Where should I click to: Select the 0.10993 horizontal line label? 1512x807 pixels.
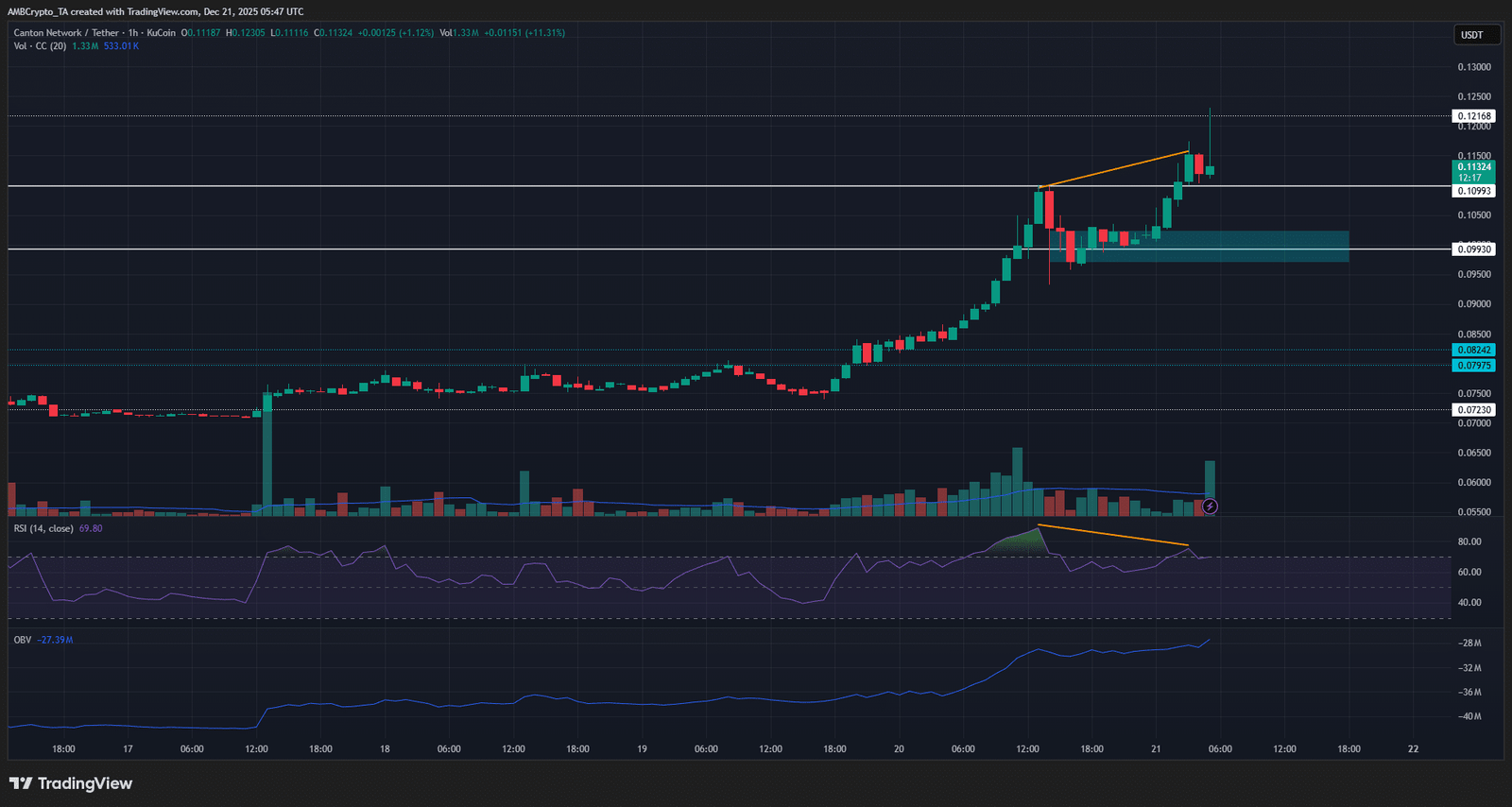1474,191
